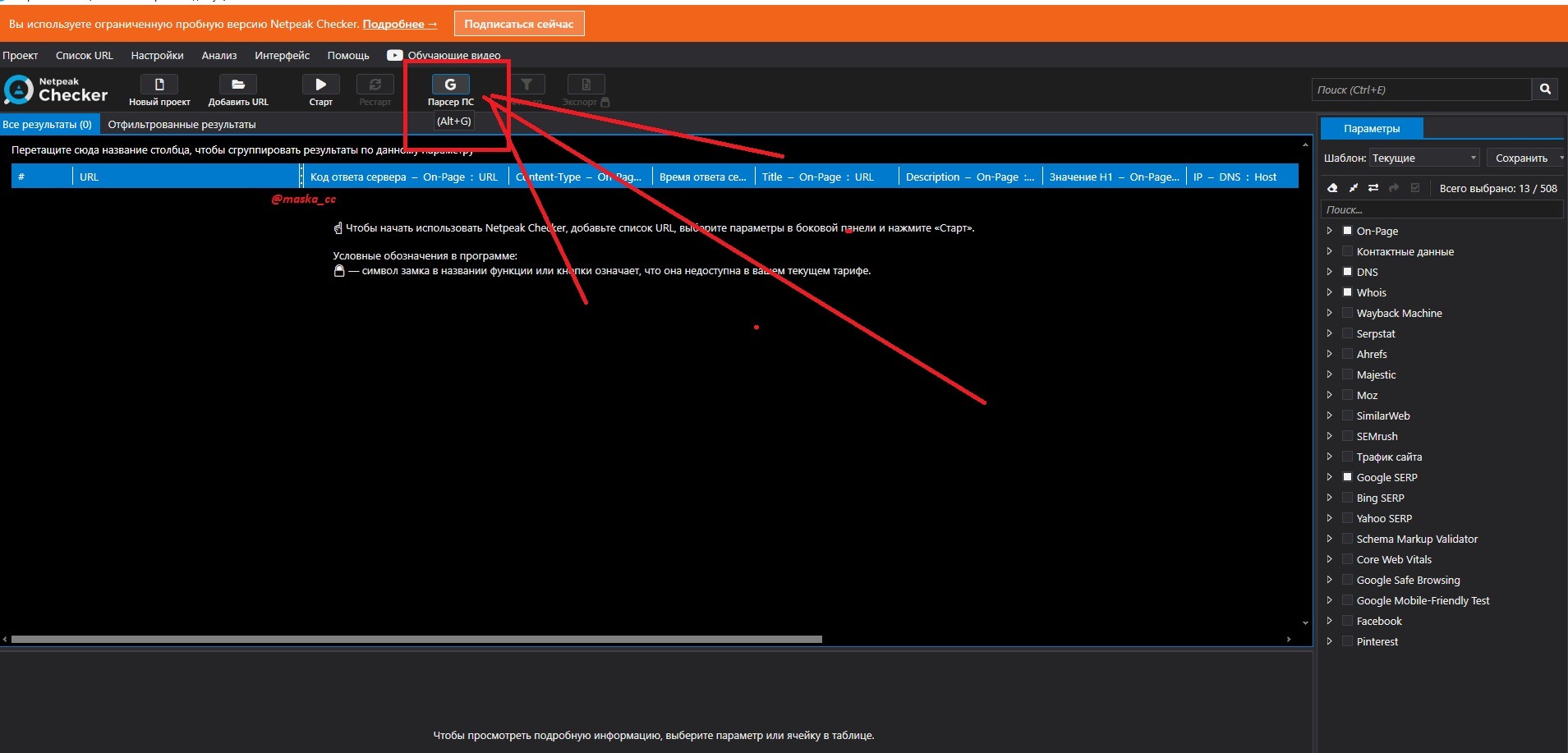Toggle the DNS checkbox
The height and width of the screenshot is (753, 1568).
pos(1347,272)
